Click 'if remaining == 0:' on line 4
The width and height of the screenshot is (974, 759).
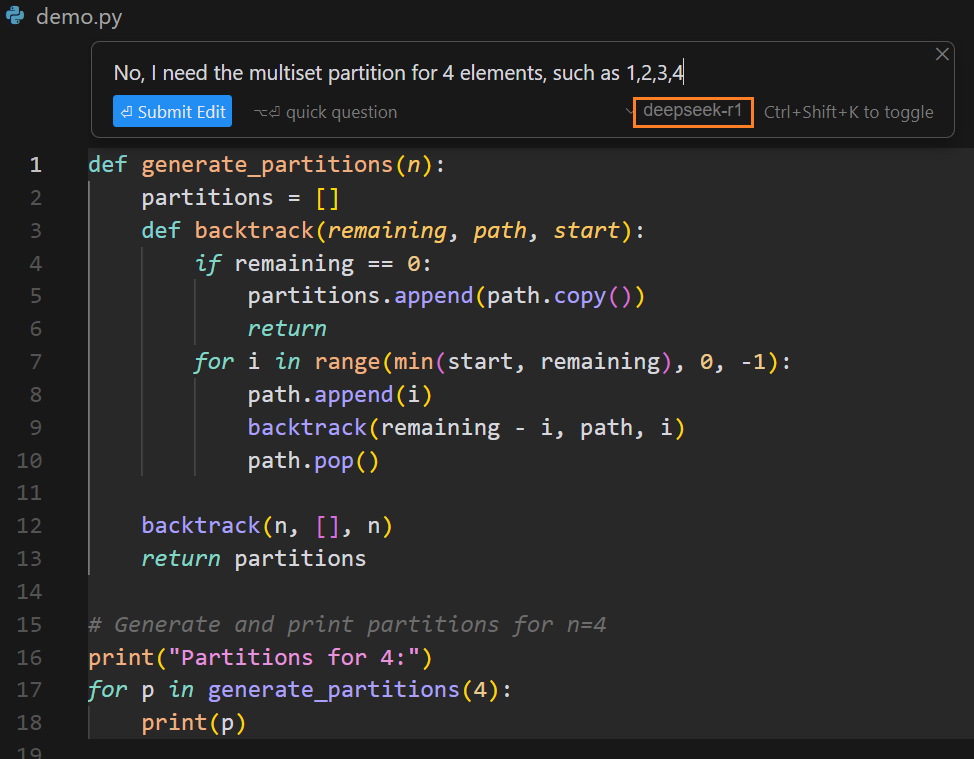[x=313, y=264]
